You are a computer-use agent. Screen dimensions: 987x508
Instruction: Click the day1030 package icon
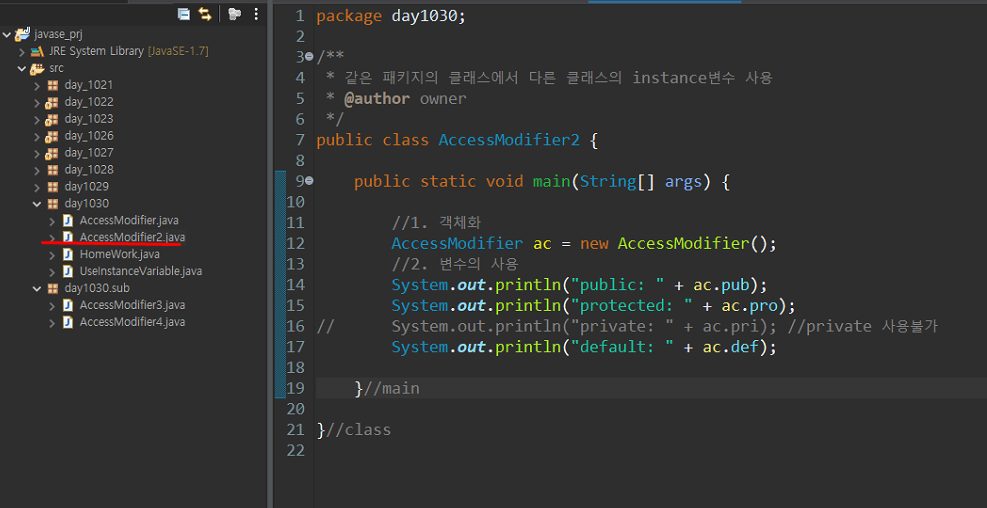tap(53, 203)
